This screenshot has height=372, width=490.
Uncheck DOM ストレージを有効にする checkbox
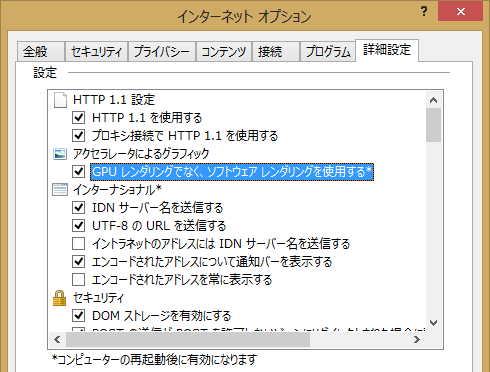coord(78,315)
